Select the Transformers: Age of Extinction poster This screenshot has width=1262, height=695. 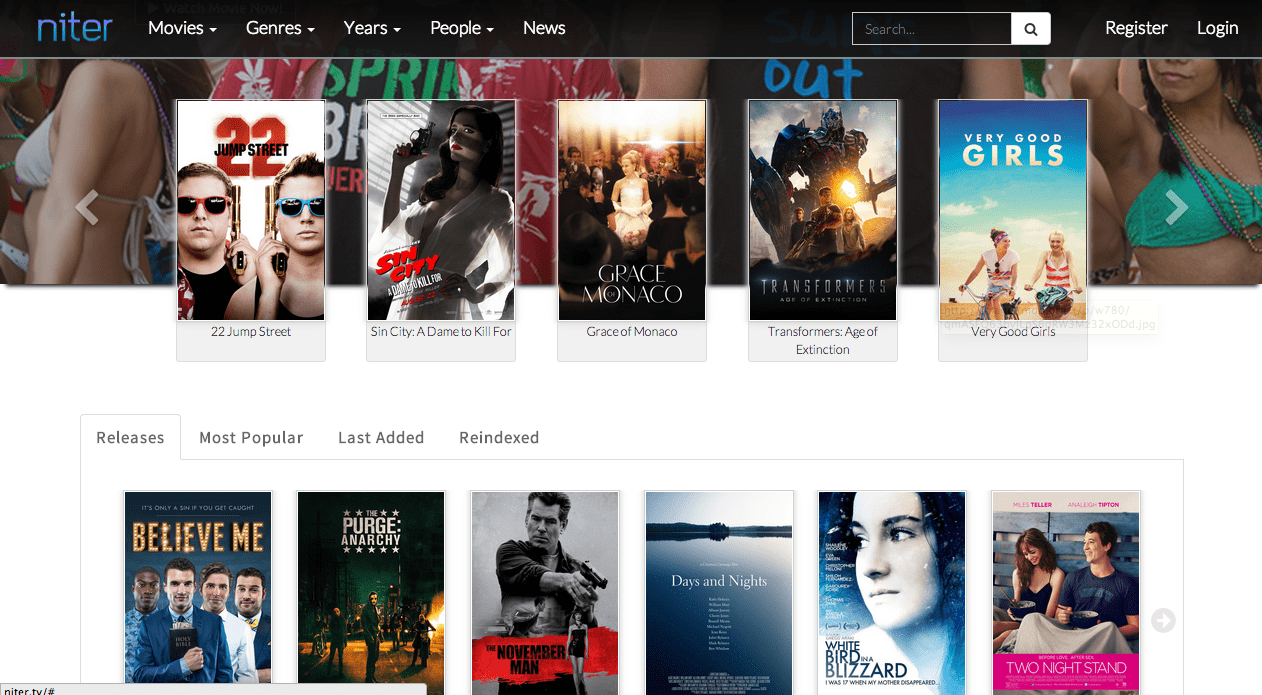822,210
